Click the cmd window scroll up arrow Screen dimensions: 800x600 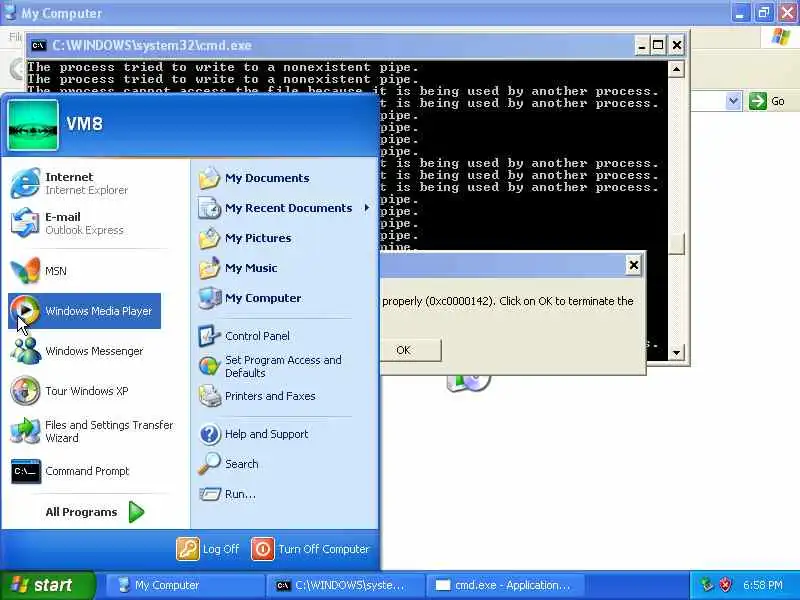pos(676,69)
